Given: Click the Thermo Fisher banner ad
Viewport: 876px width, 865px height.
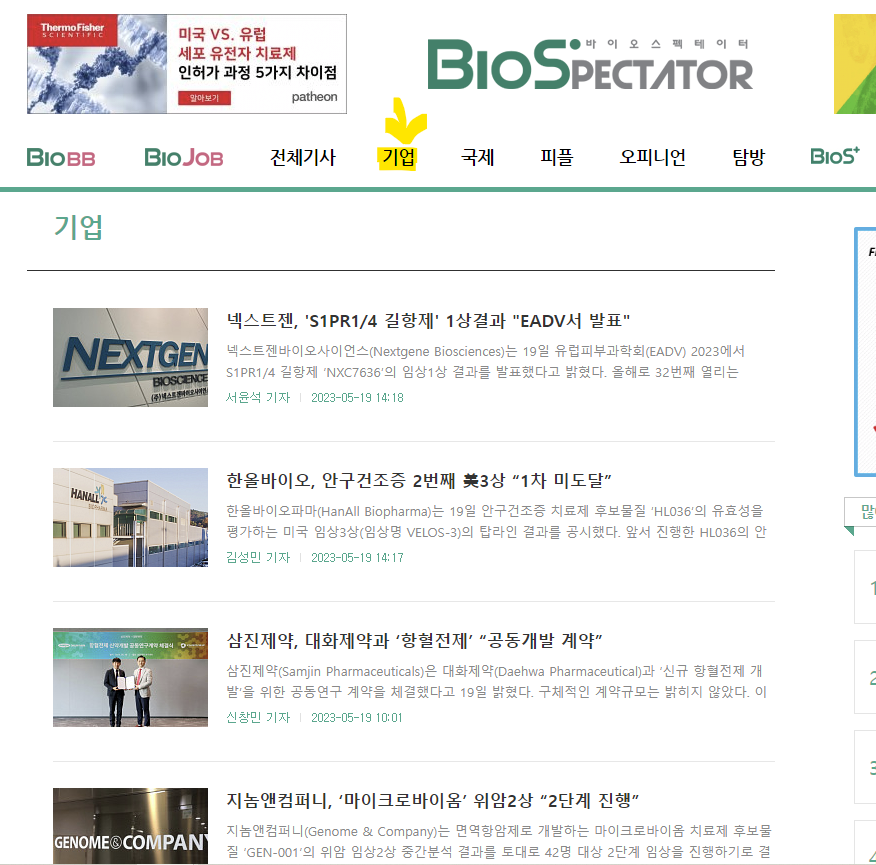Looking at the screenshot, I should tap(187, 64).
